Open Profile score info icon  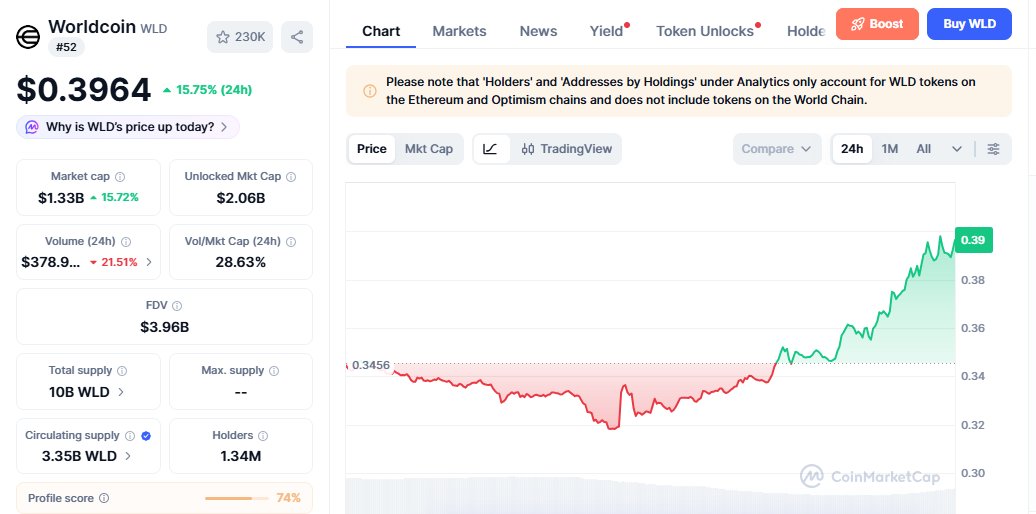point(104,498)
